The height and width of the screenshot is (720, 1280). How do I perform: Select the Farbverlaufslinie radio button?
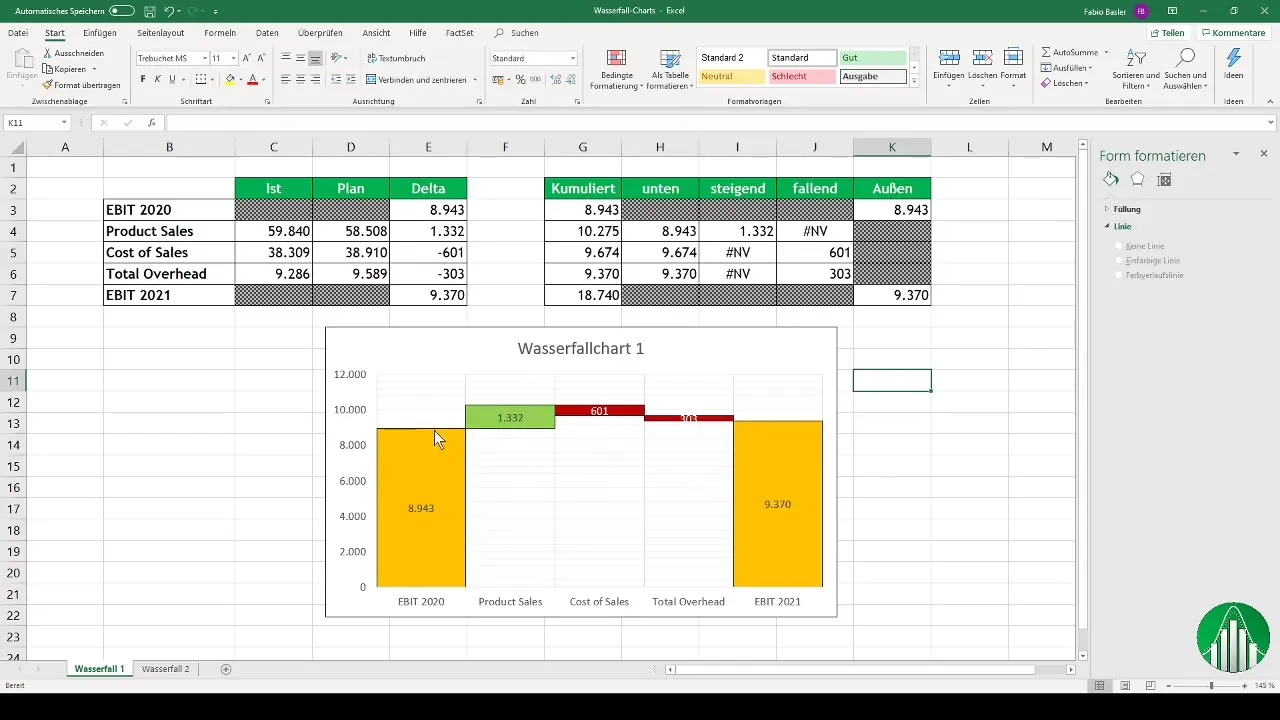1119,274
